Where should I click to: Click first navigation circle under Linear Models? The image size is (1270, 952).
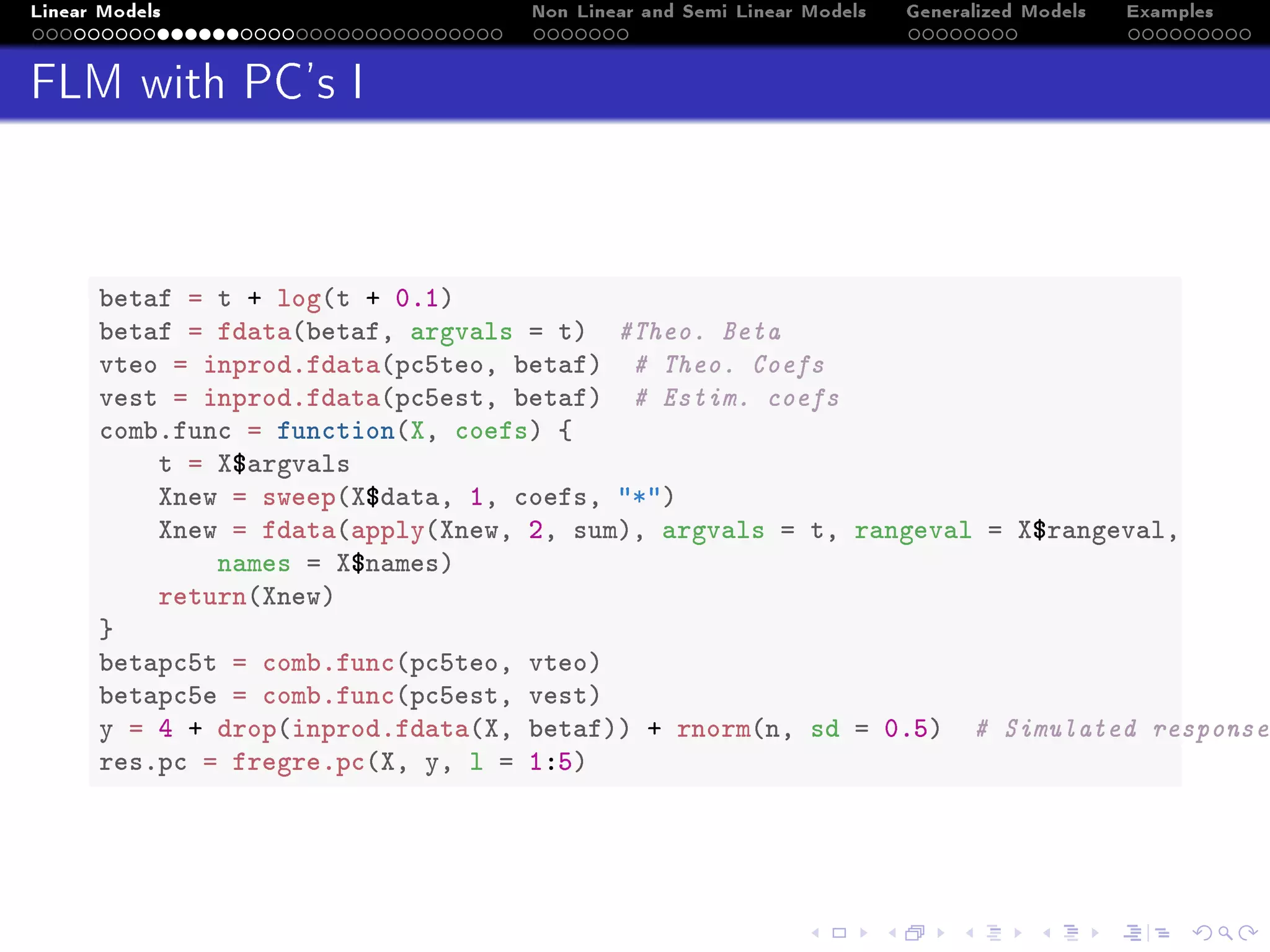click(x=38, y=35)
